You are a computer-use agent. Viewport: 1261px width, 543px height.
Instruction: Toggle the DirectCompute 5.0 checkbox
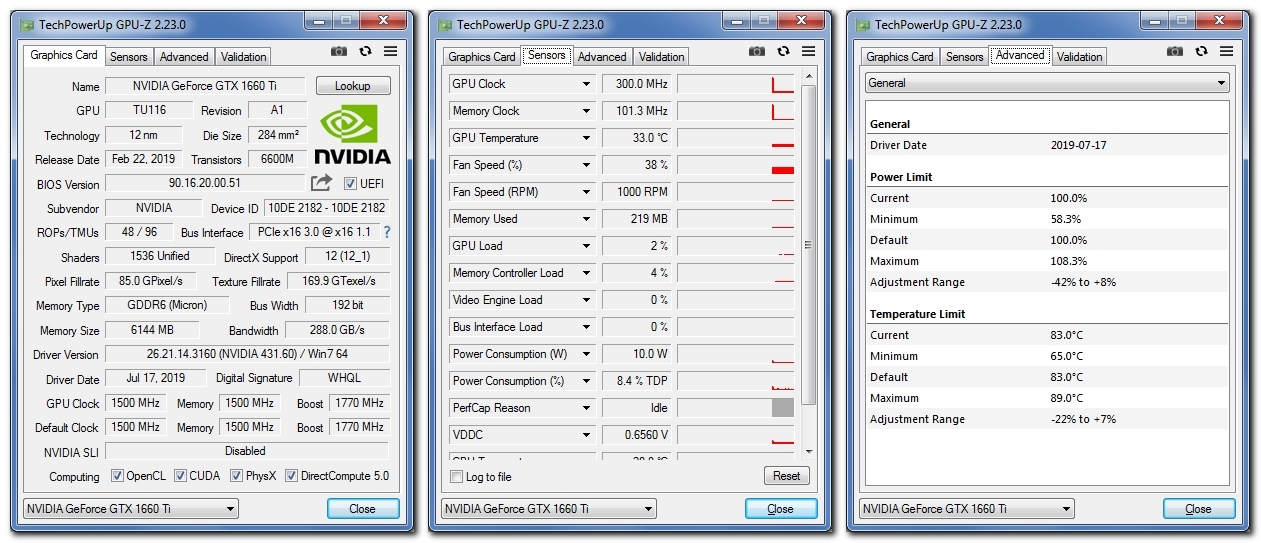[x=292, y=476]
